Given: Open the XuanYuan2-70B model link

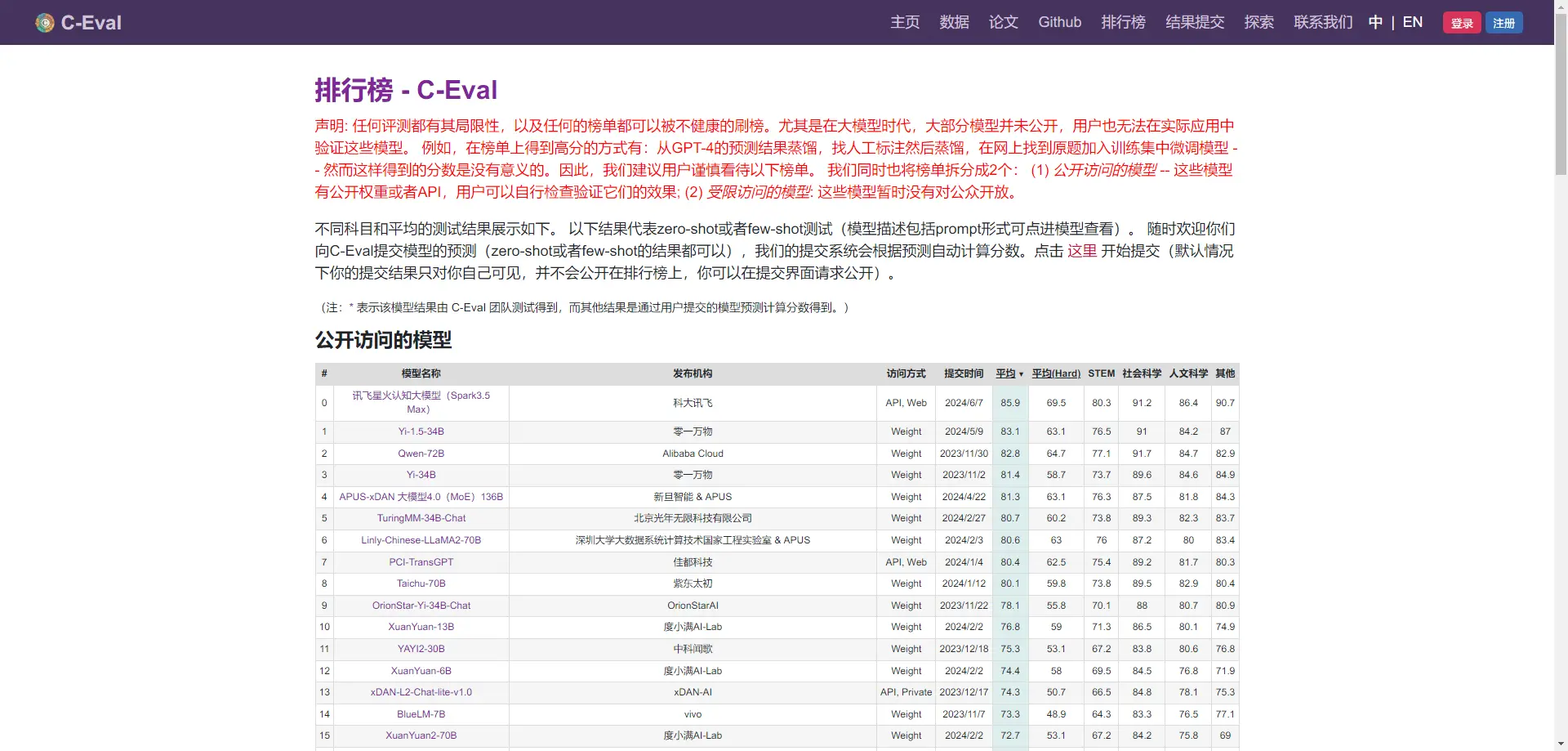Looking at the screenshot, I should click(421, 735).
